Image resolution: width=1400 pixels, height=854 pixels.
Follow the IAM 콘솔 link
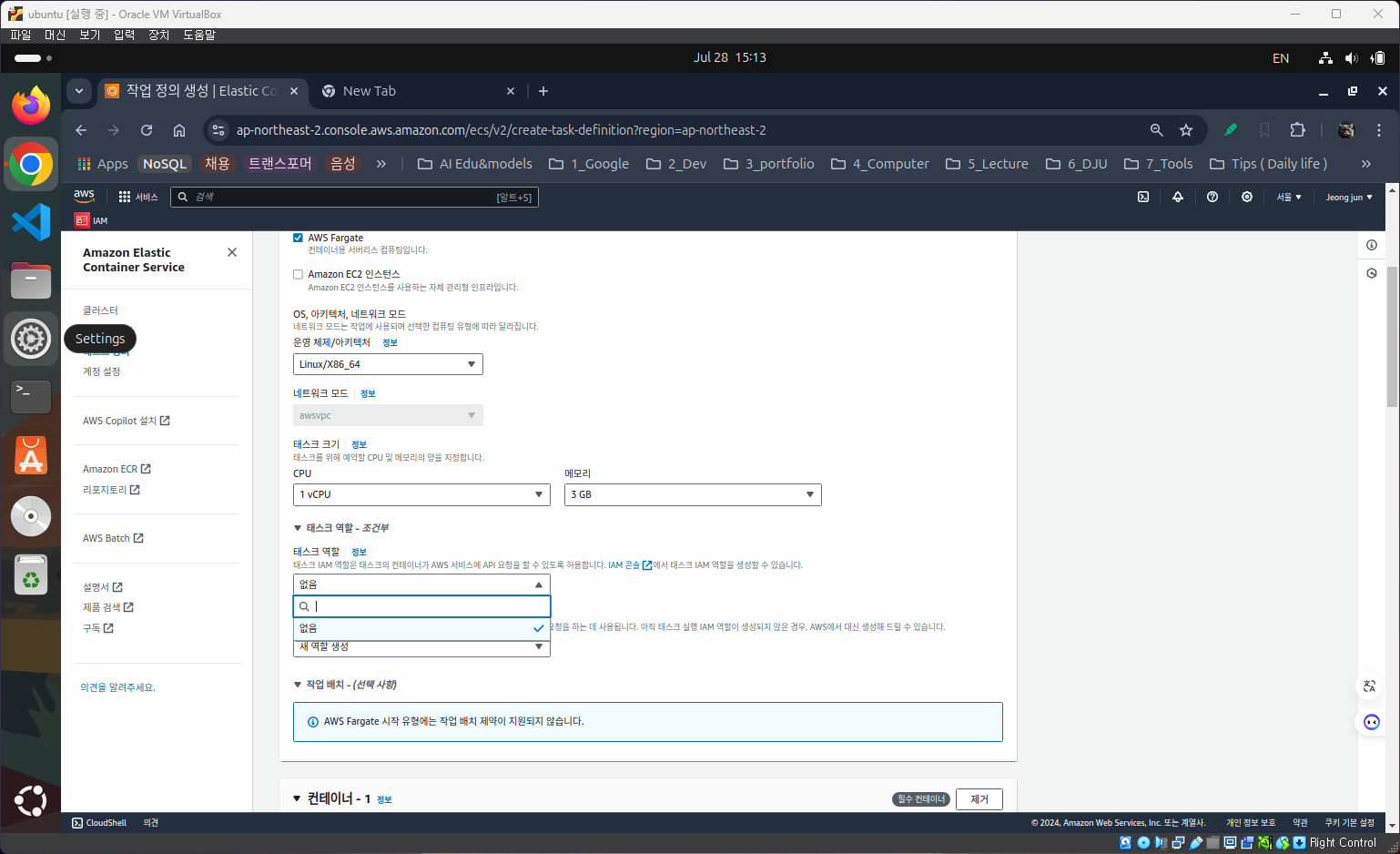630,565
